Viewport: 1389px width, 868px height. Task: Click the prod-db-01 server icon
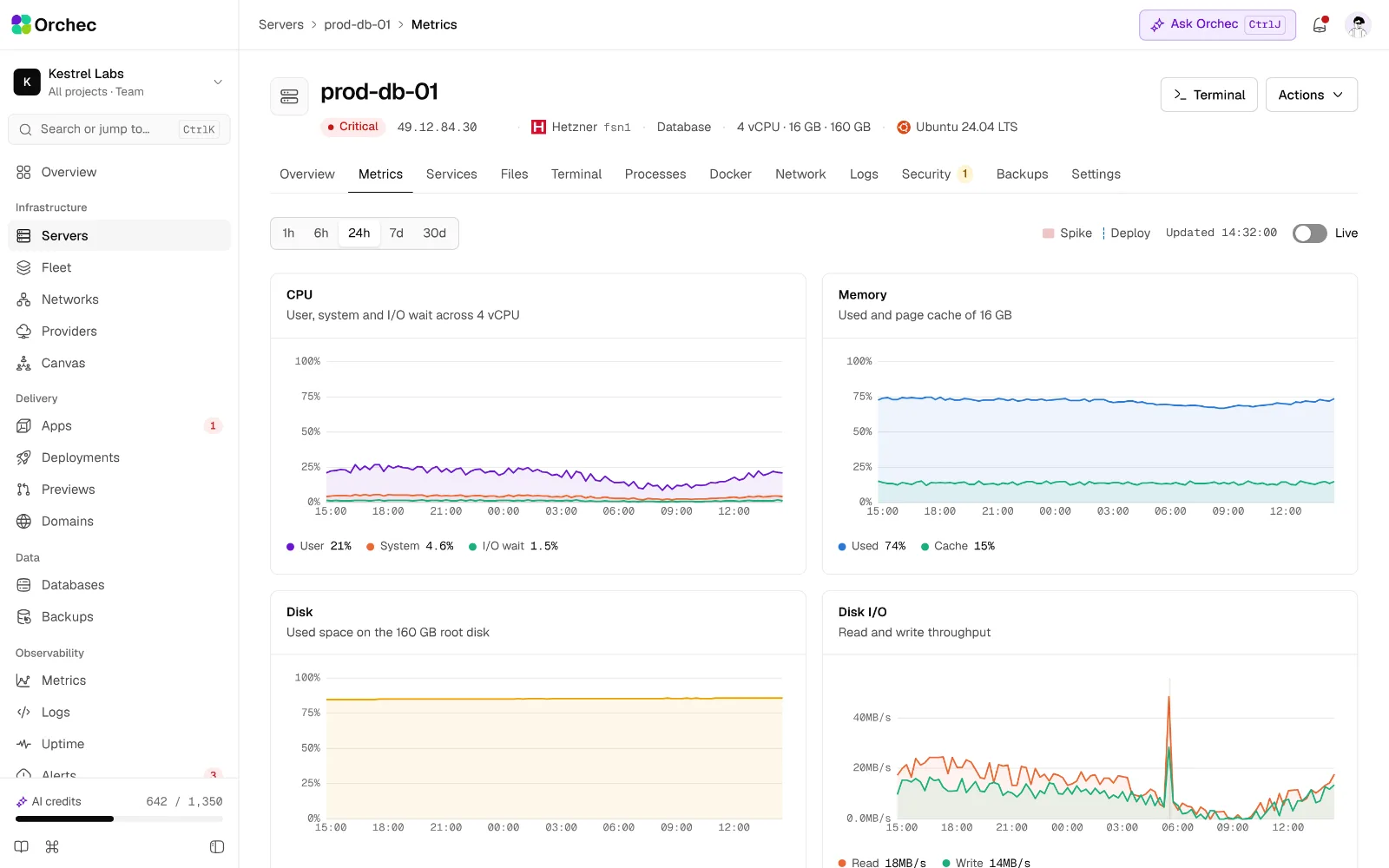coord(289,96)
